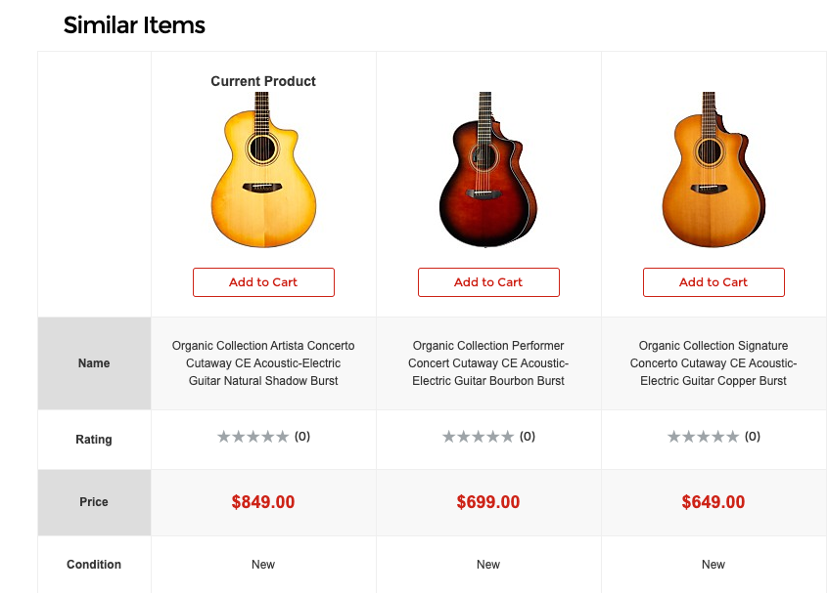Click the Current Product label

(x=263, y=81)
